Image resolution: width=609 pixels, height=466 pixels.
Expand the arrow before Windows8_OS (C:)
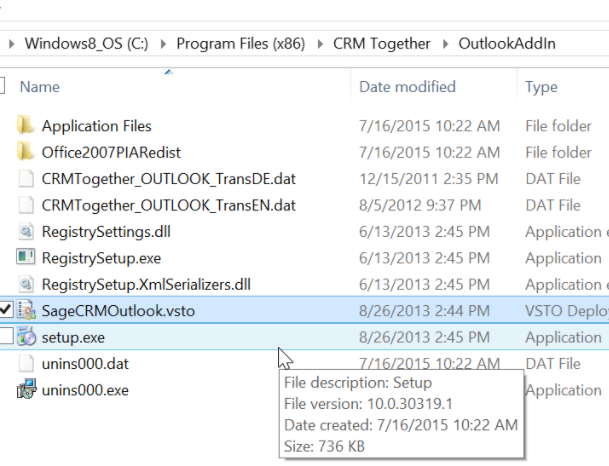pyautogui.click(x=12, y=44)
